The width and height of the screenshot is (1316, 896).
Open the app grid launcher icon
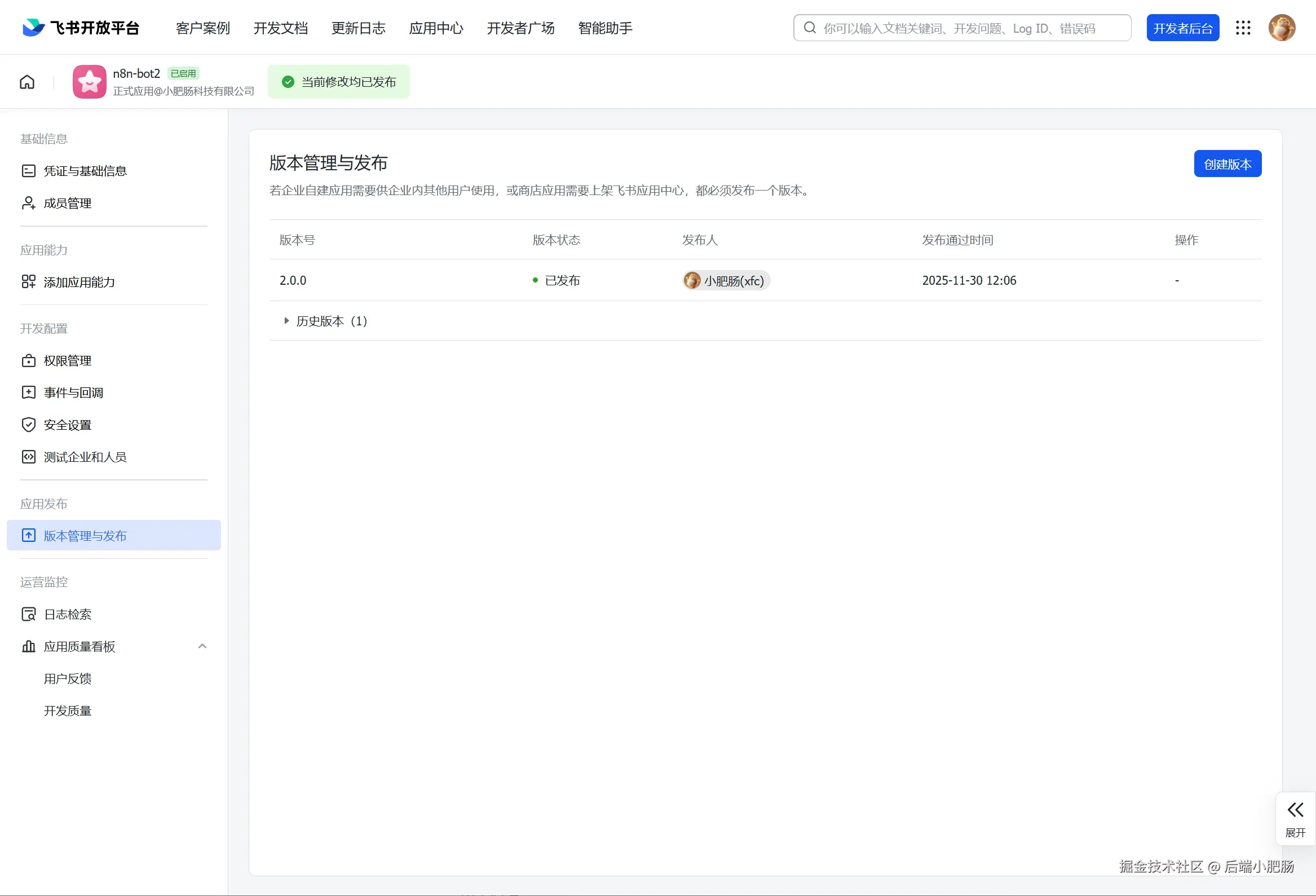1243,28
